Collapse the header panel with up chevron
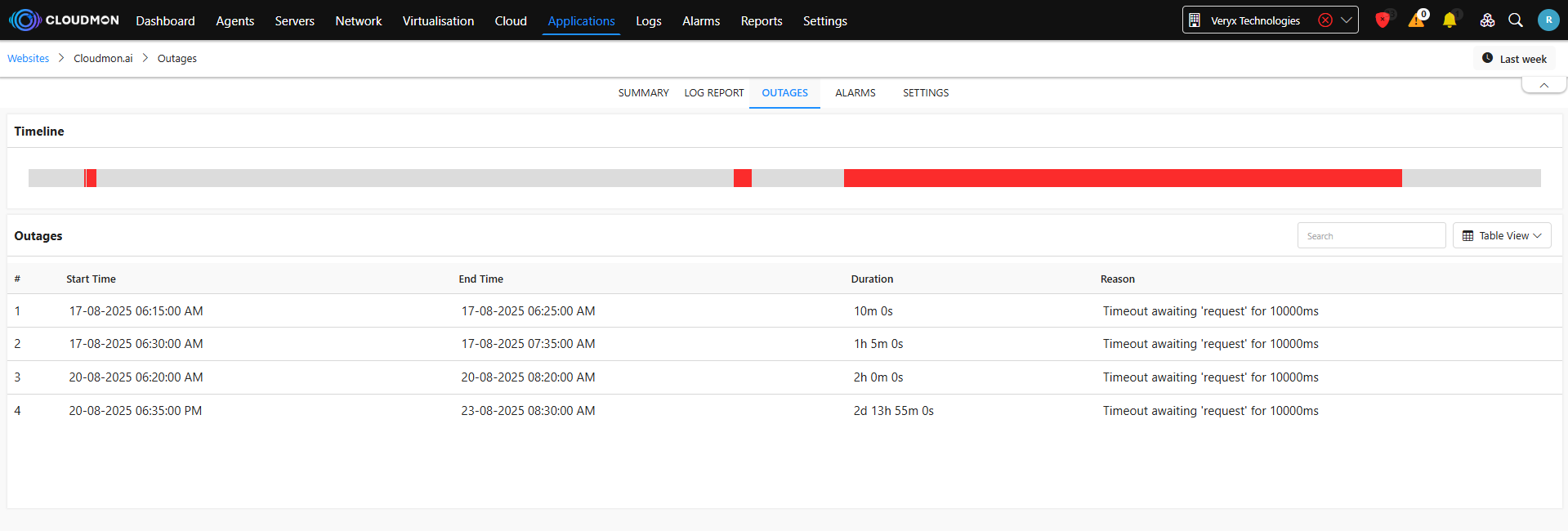Image resolution: width=1568 pixels, height=531 pixels. [x=1543, y=85]
